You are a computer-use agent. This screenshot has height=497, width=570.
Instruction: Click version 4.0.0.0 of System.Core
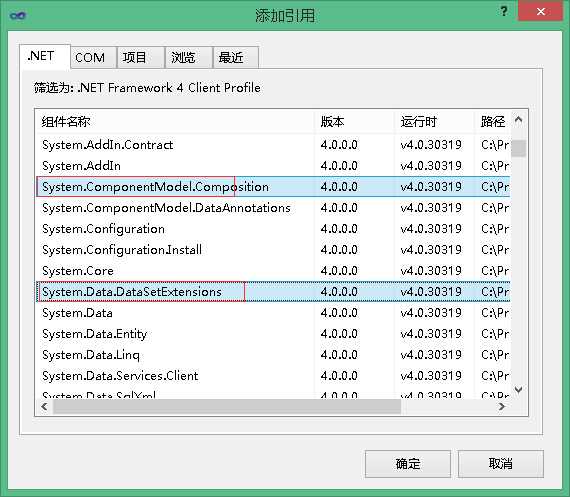coord(339,271)
